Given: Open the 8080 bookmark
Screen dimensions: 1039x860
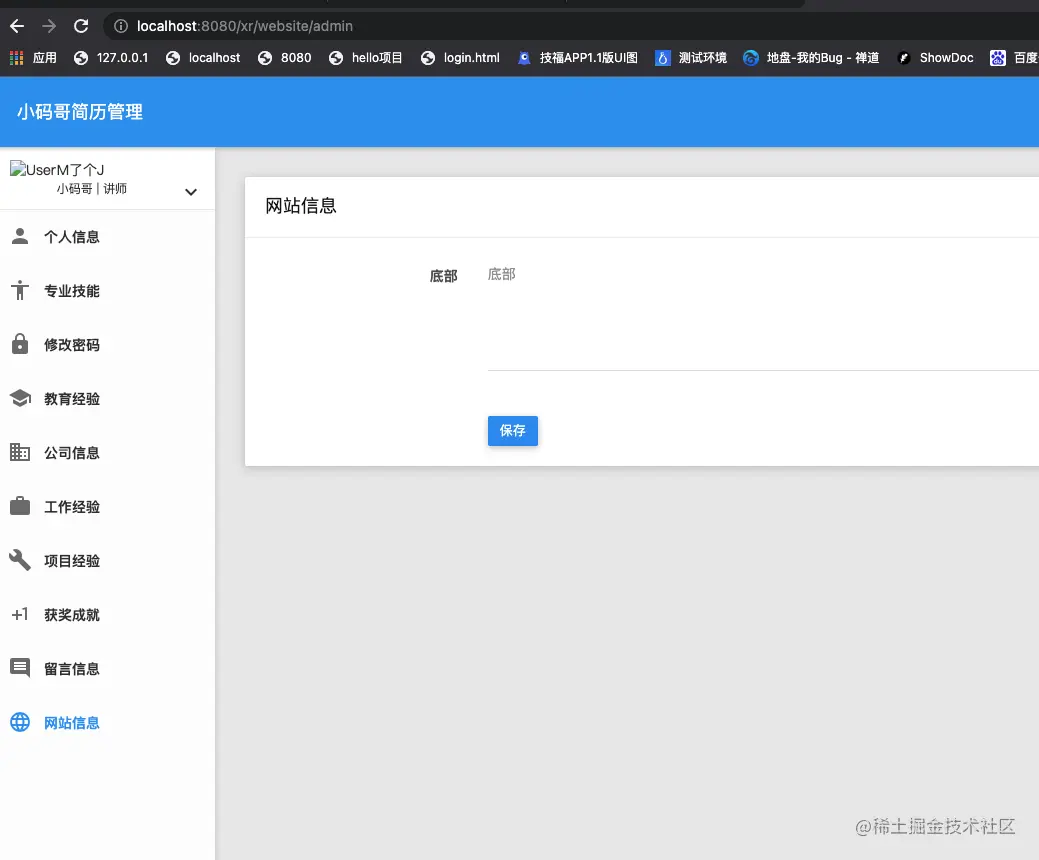Looking at the screenshot, I should coord(284,58).
